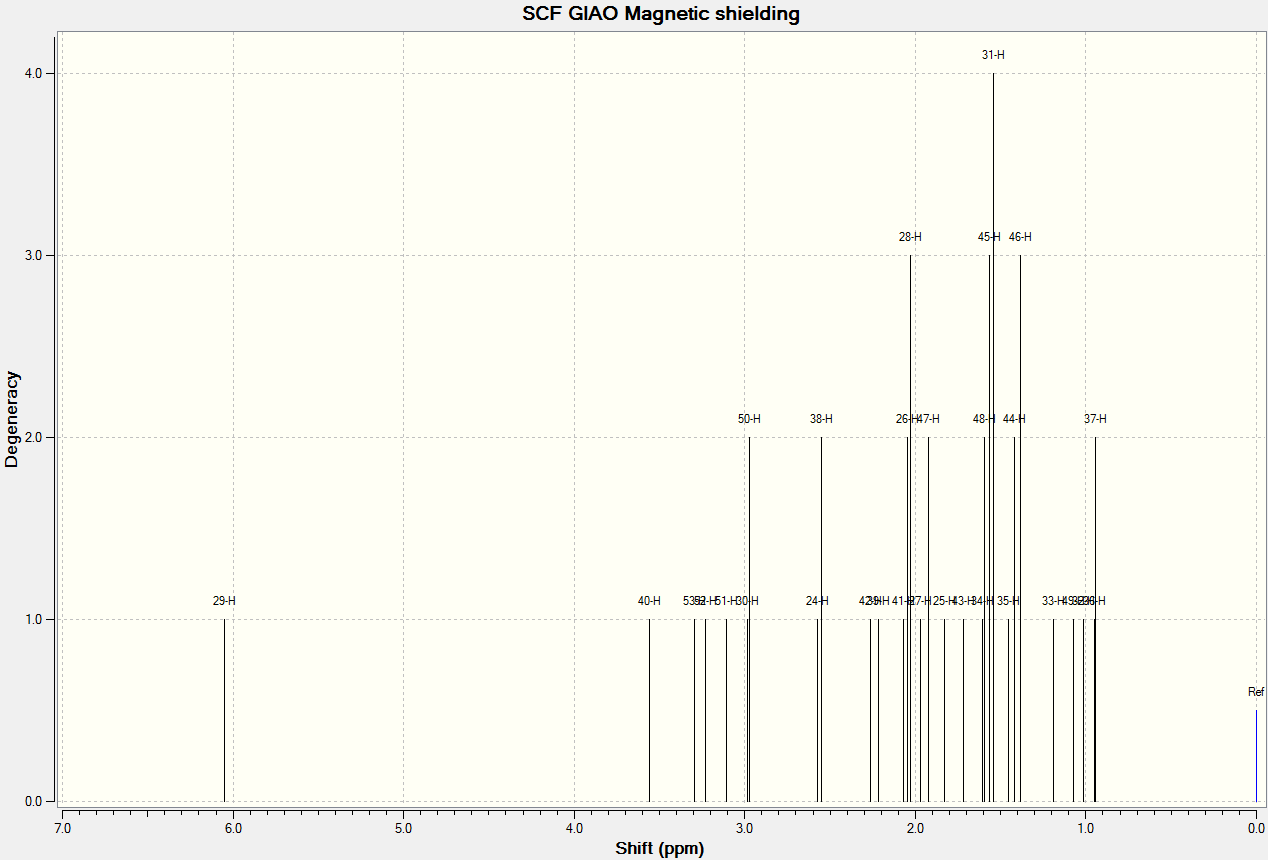The width and height of the screenshot is (1268, 860).
Task: Select the 46-H peak label
Action: pyautogui.click(x=1020, y=237)
